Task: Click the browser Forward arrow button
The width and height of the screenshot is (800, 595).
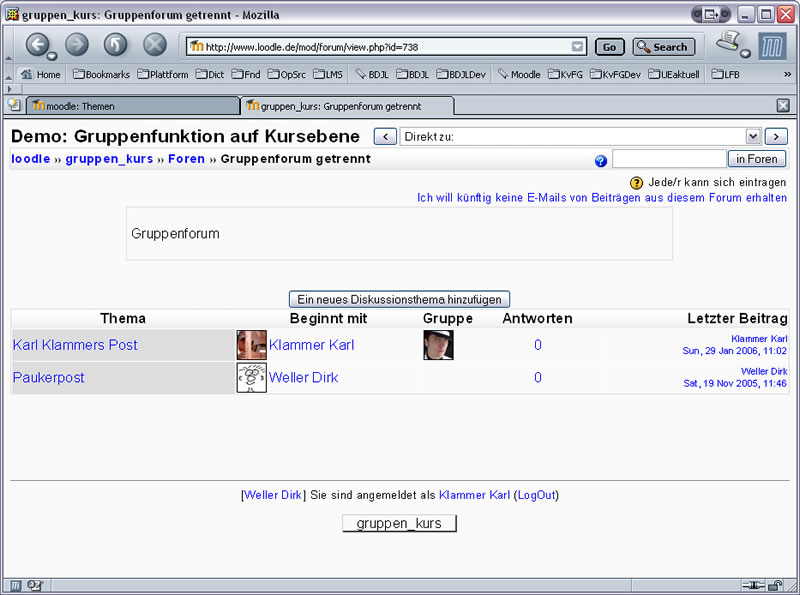Action: tap(77, 45)
